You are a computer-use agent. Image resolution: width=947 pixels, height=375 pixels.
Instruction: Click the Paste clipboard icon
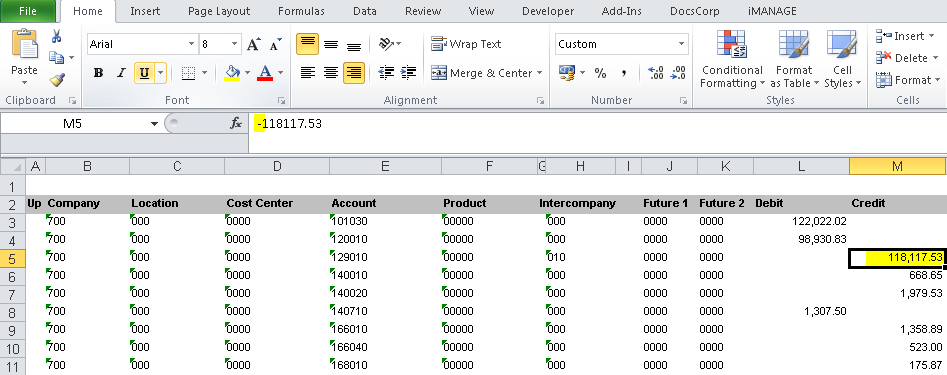click(24, 44)
